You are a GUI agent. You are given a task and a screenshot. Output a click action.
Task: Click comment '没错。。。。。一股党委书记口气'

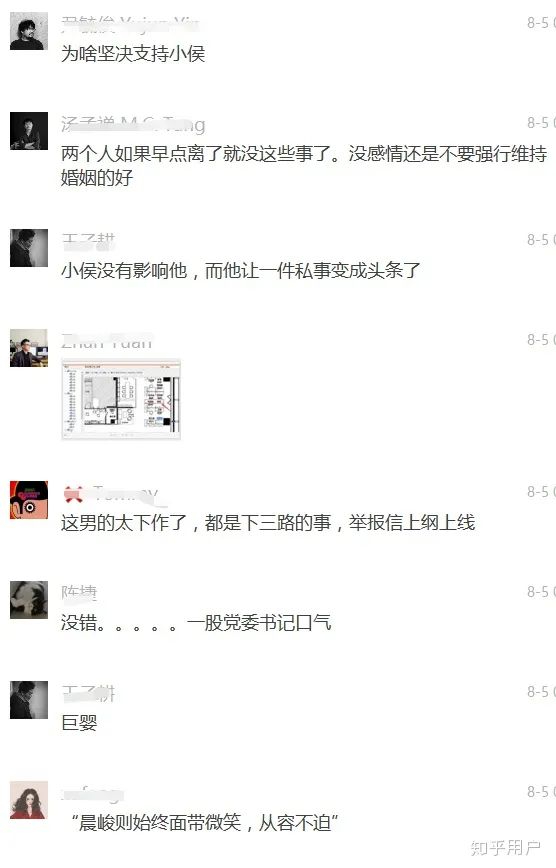(196, 623)
